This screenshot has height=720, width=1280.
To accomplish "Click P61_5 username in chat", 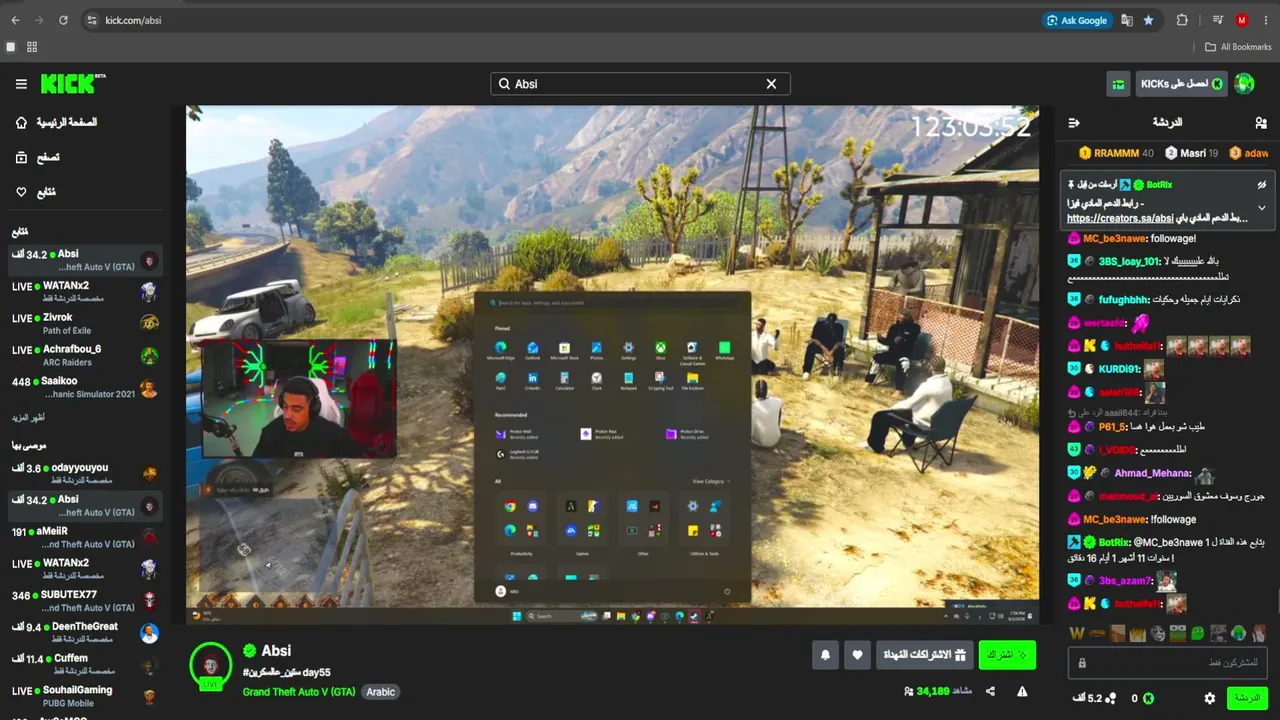I will pyautogui.click(x=1113, y=427).
